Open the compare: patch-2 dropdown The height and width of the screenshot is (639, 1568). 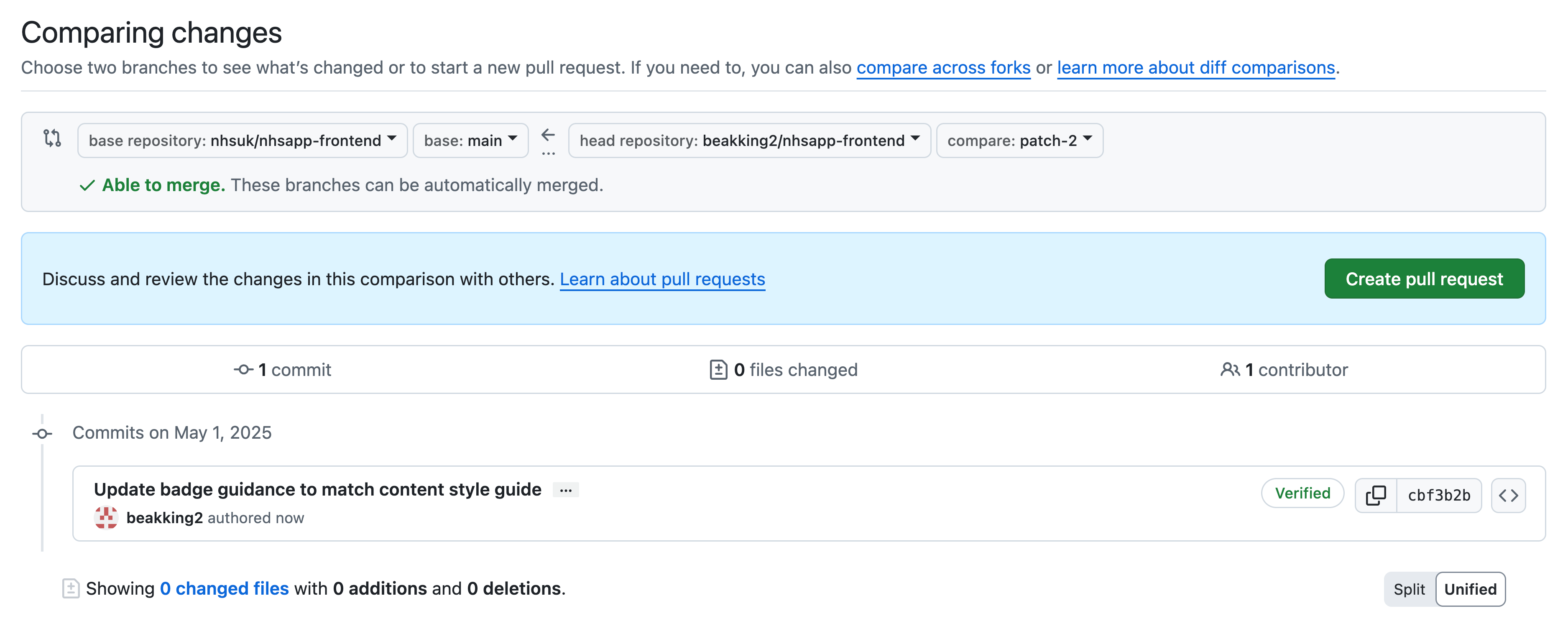(1019, 140)
